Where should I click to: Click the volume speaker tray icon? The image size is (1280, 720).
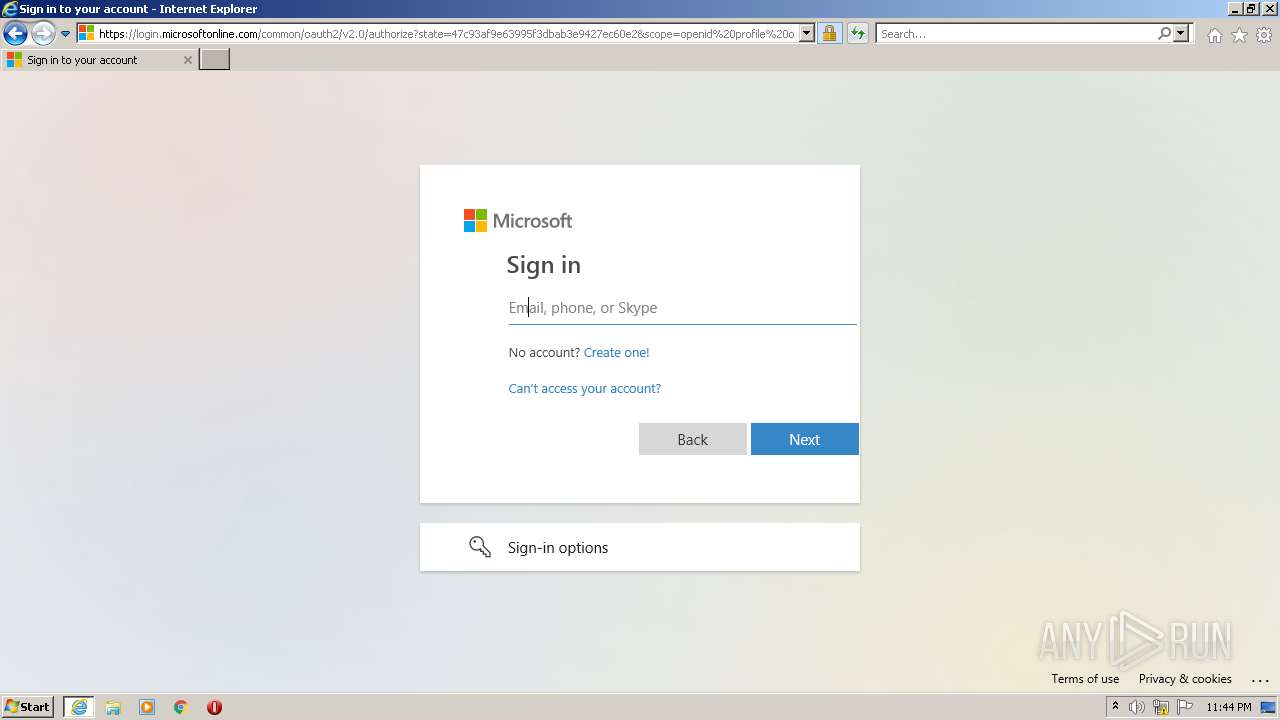coord(1137,707)
